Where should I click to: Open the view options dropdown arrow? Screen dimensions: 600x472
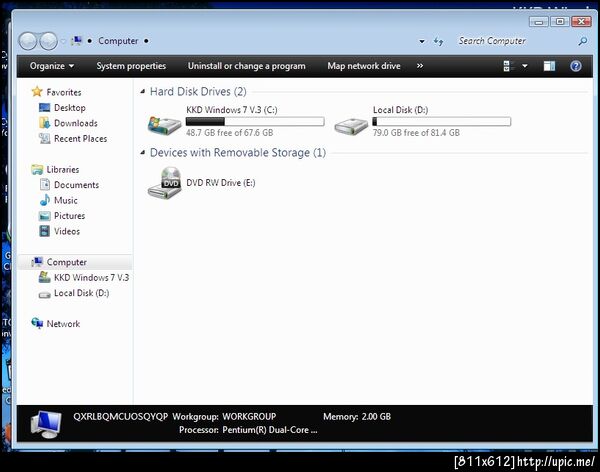click(525, 66)
